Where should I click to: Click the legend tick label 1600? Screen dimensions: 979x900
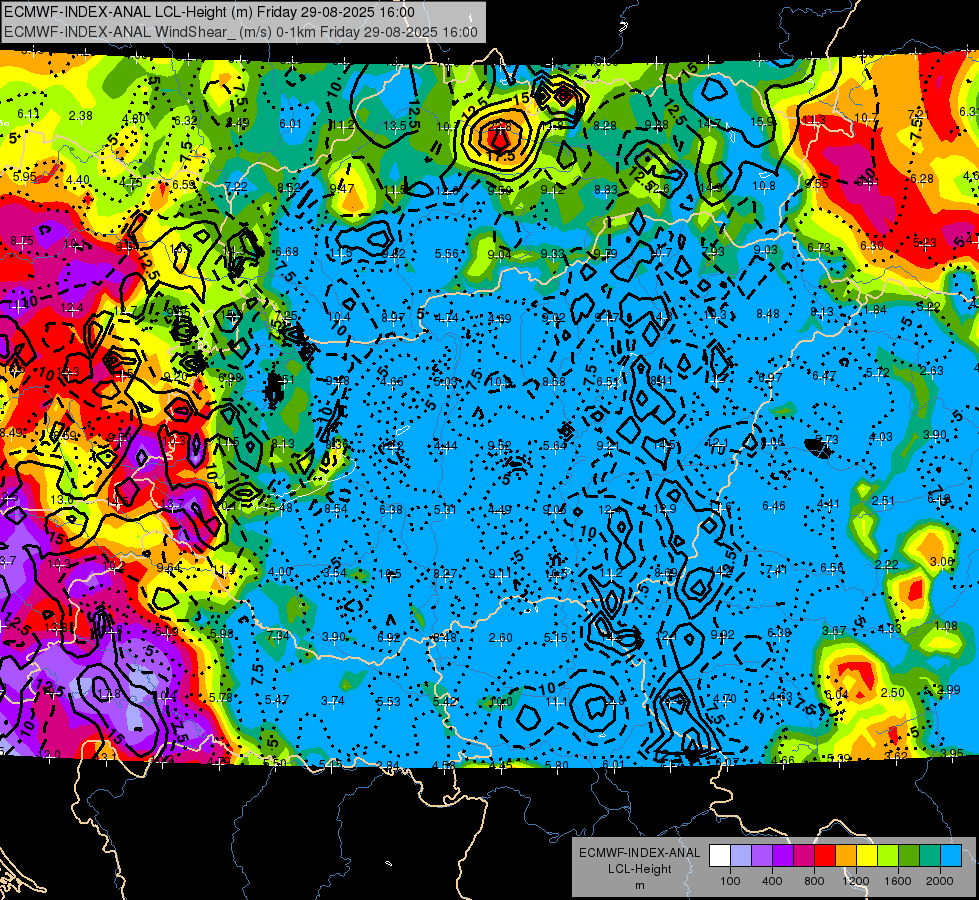(x=898, y=881)
